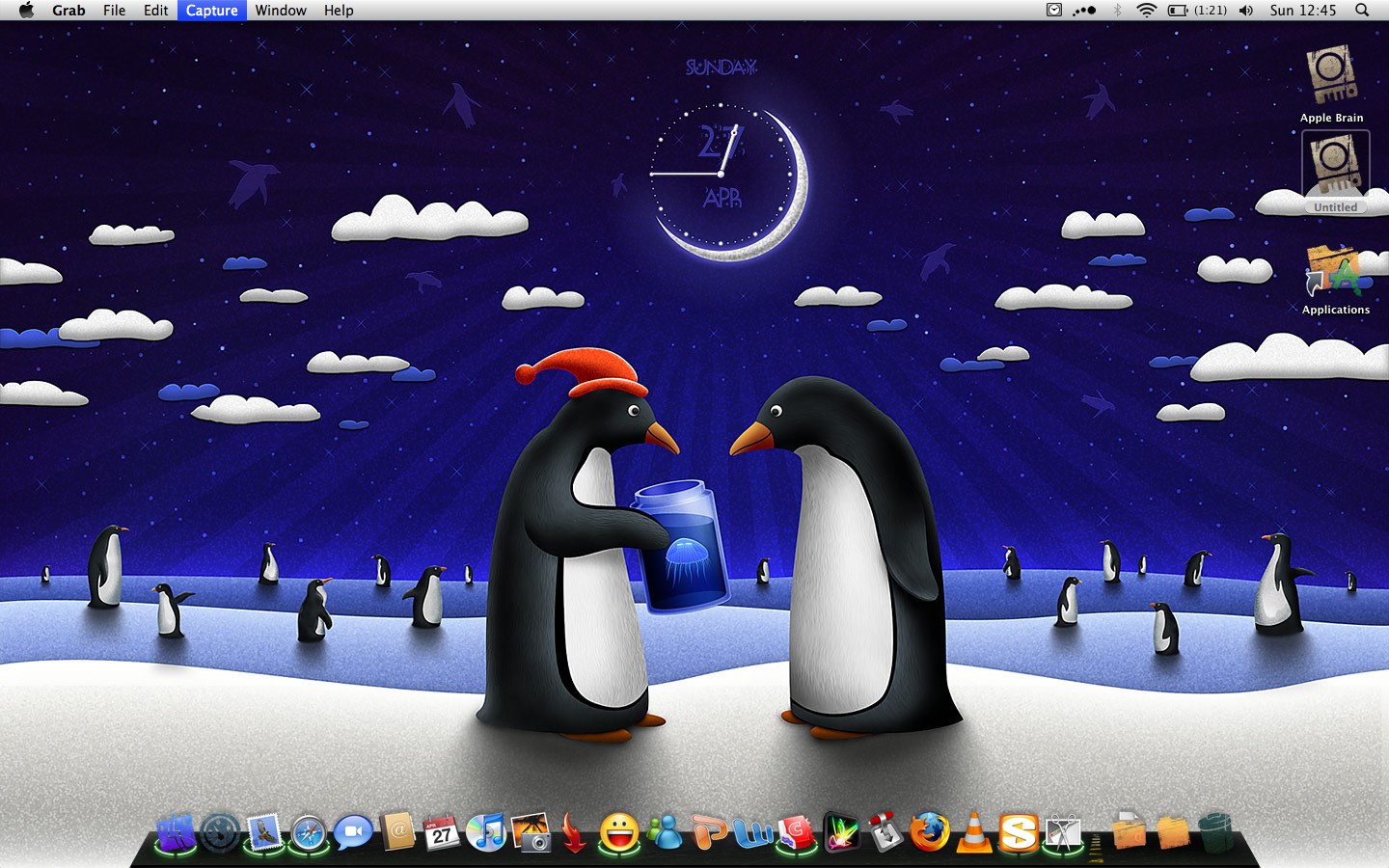Click the Grab scissors icon in dock

(1063, 831)
